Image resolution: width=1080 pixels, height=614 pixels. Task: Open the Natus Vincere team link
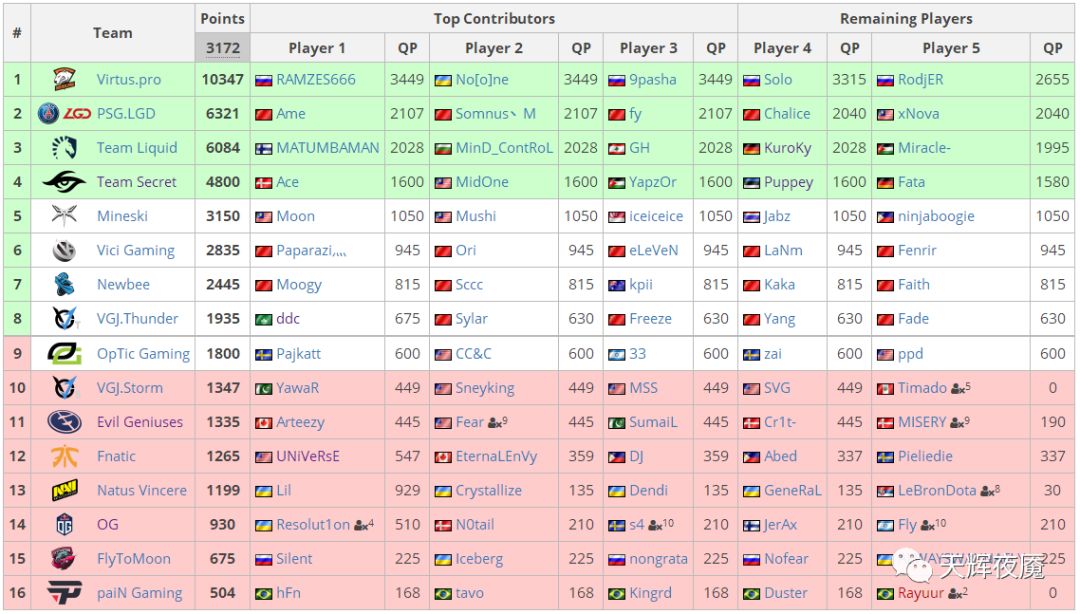tap(142, 491)
